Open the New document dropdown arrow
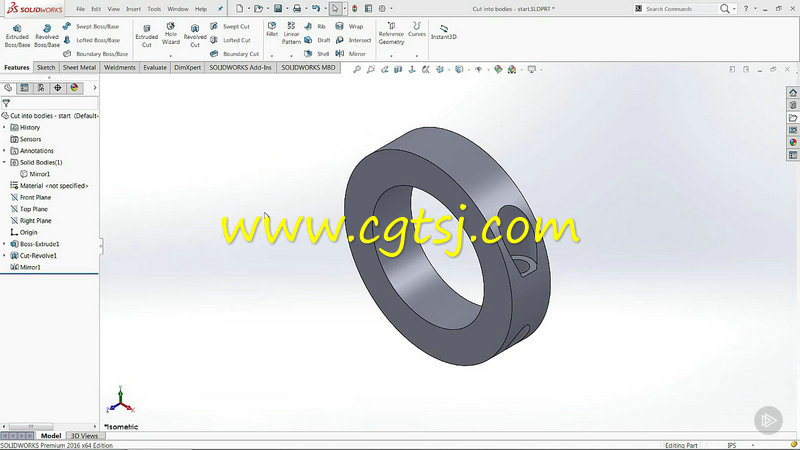Screen dimensions: 800x450 coord(248,9)
